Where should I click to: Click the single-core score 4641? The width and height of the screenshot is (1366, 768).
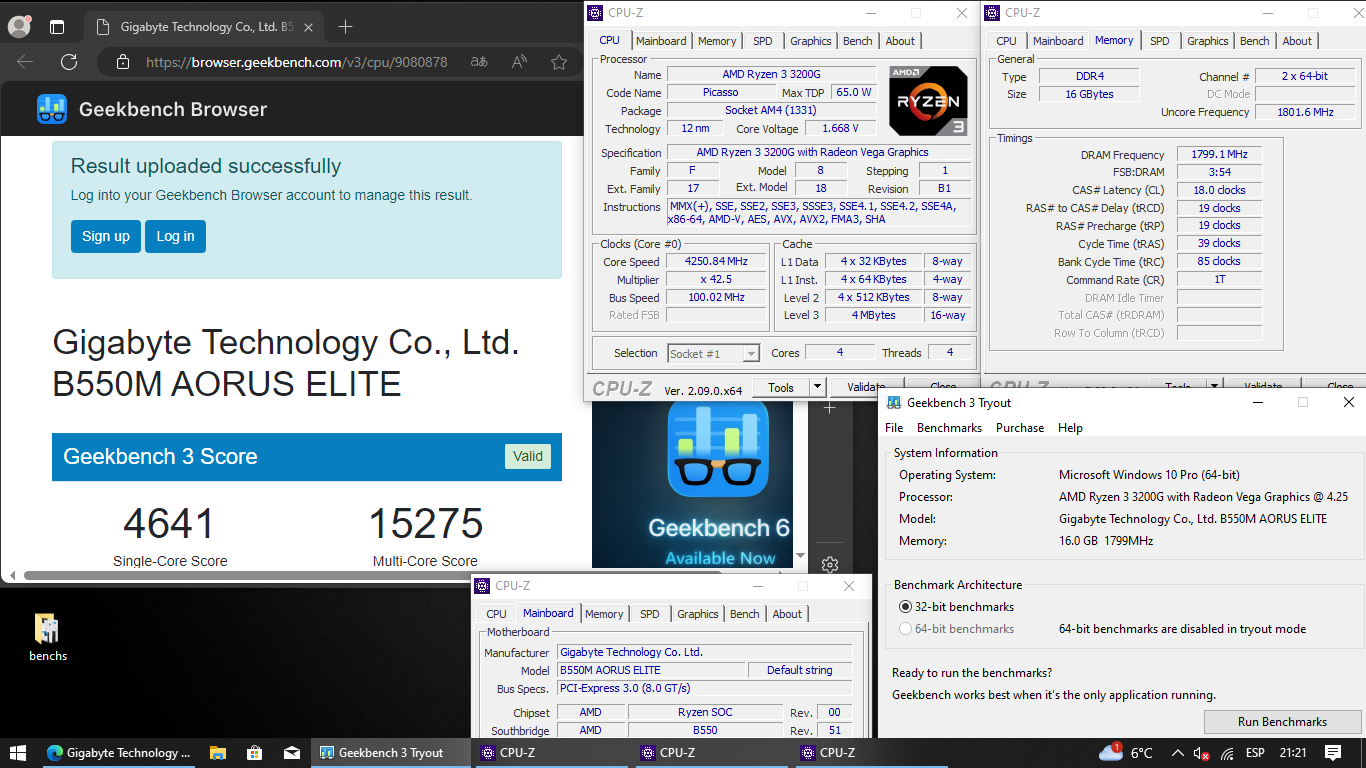169,524
